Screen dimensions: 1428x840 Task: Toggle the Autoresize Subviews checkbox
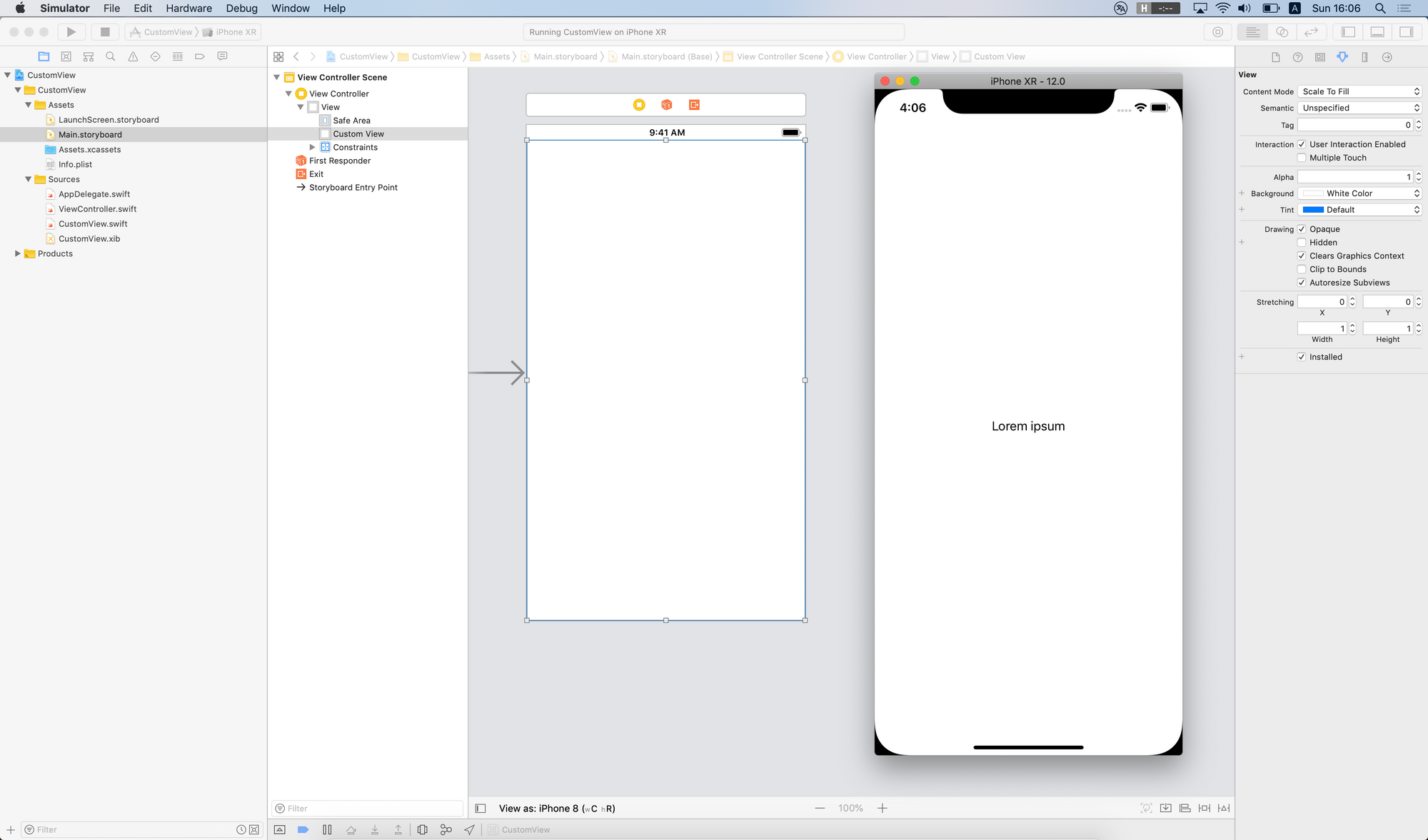(1302, 283)
